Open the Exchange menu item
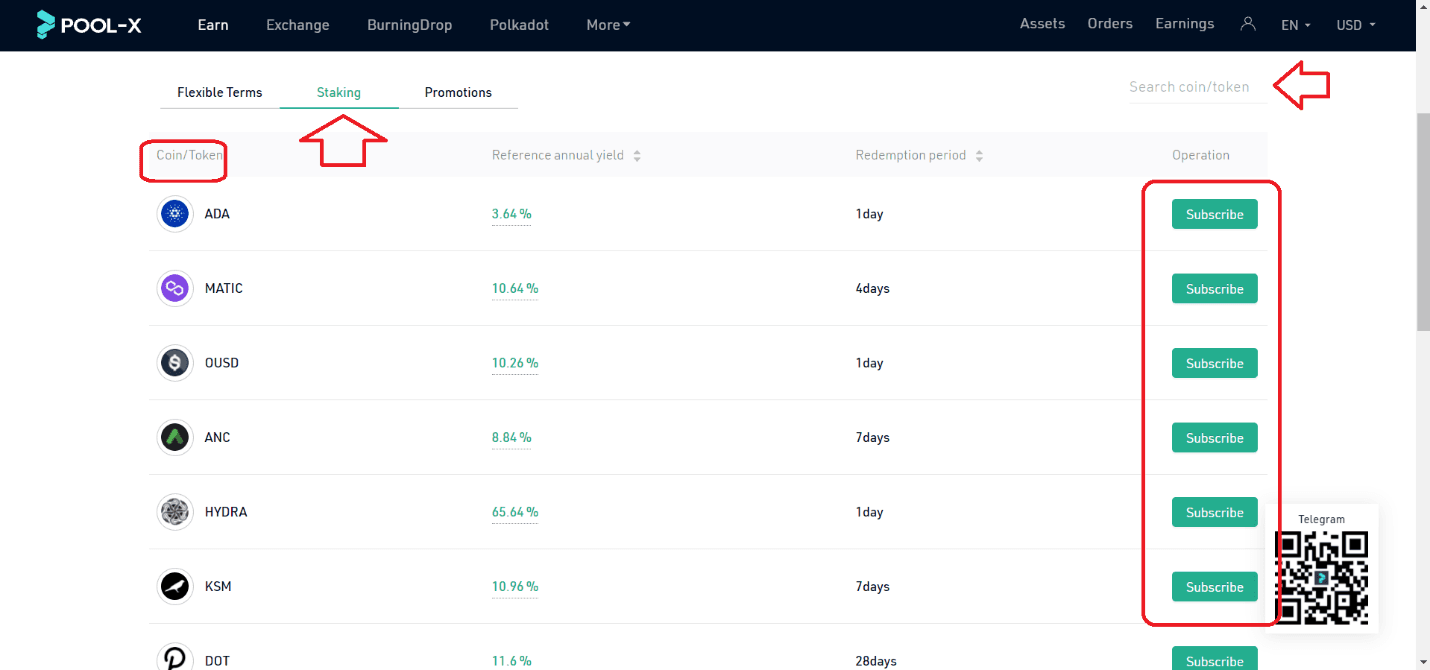Image resolution: width=1430 pixels, height=670 pixels. tap(298, 25)
